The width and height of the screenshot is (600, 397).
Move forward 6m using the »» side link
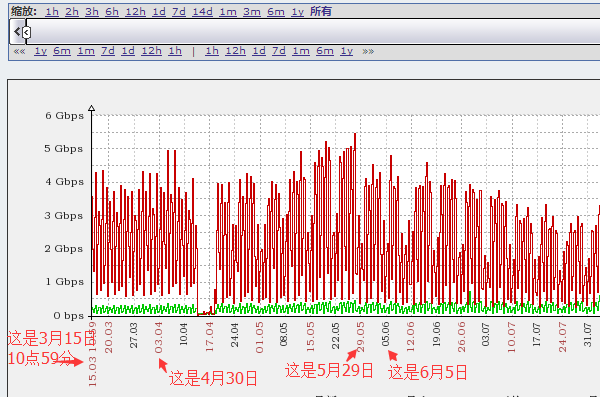[325, 51]
